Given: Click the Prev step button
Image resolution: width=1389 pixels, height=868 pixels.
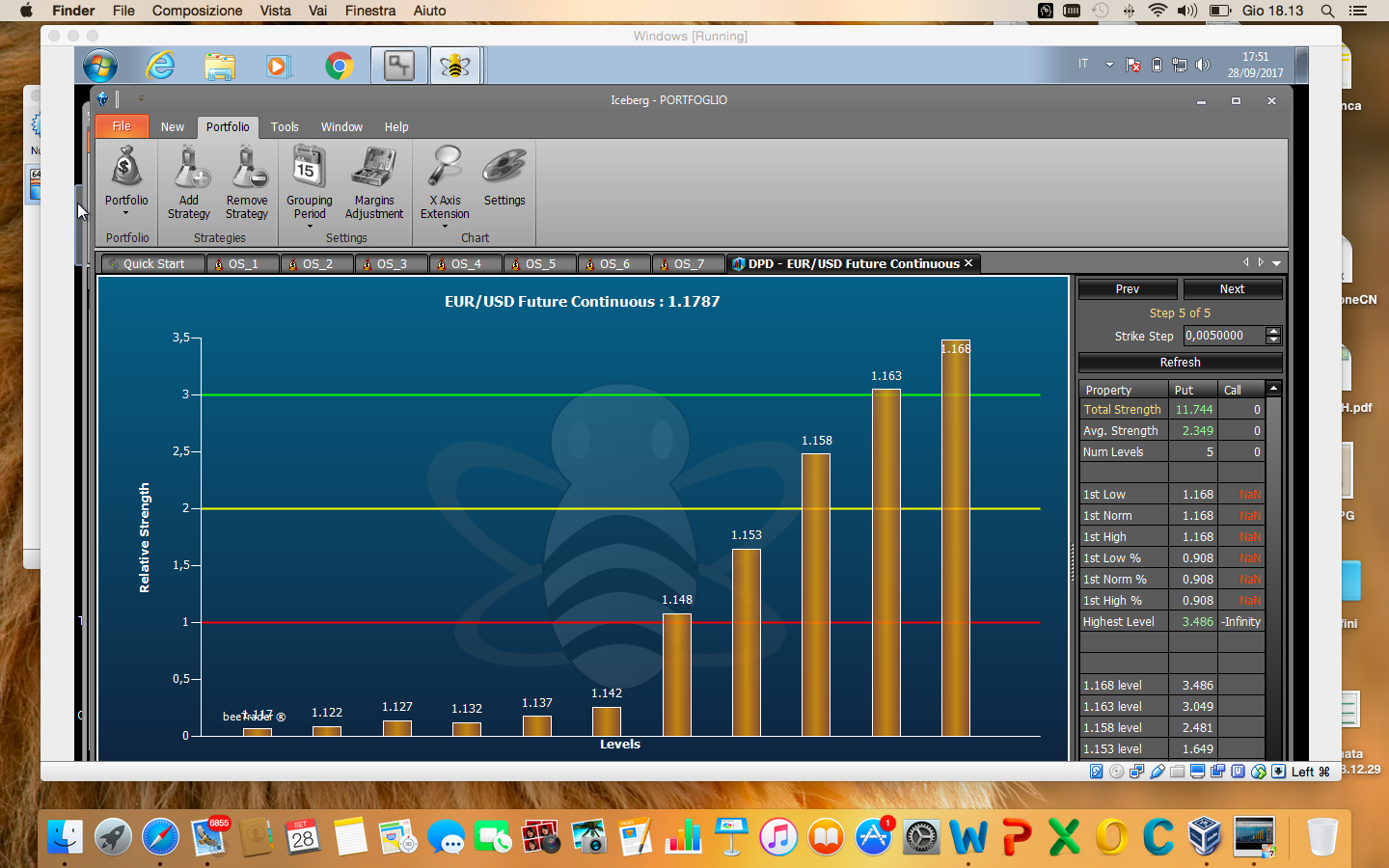Looking at the screenshot, I should [x=1128, y=289].
